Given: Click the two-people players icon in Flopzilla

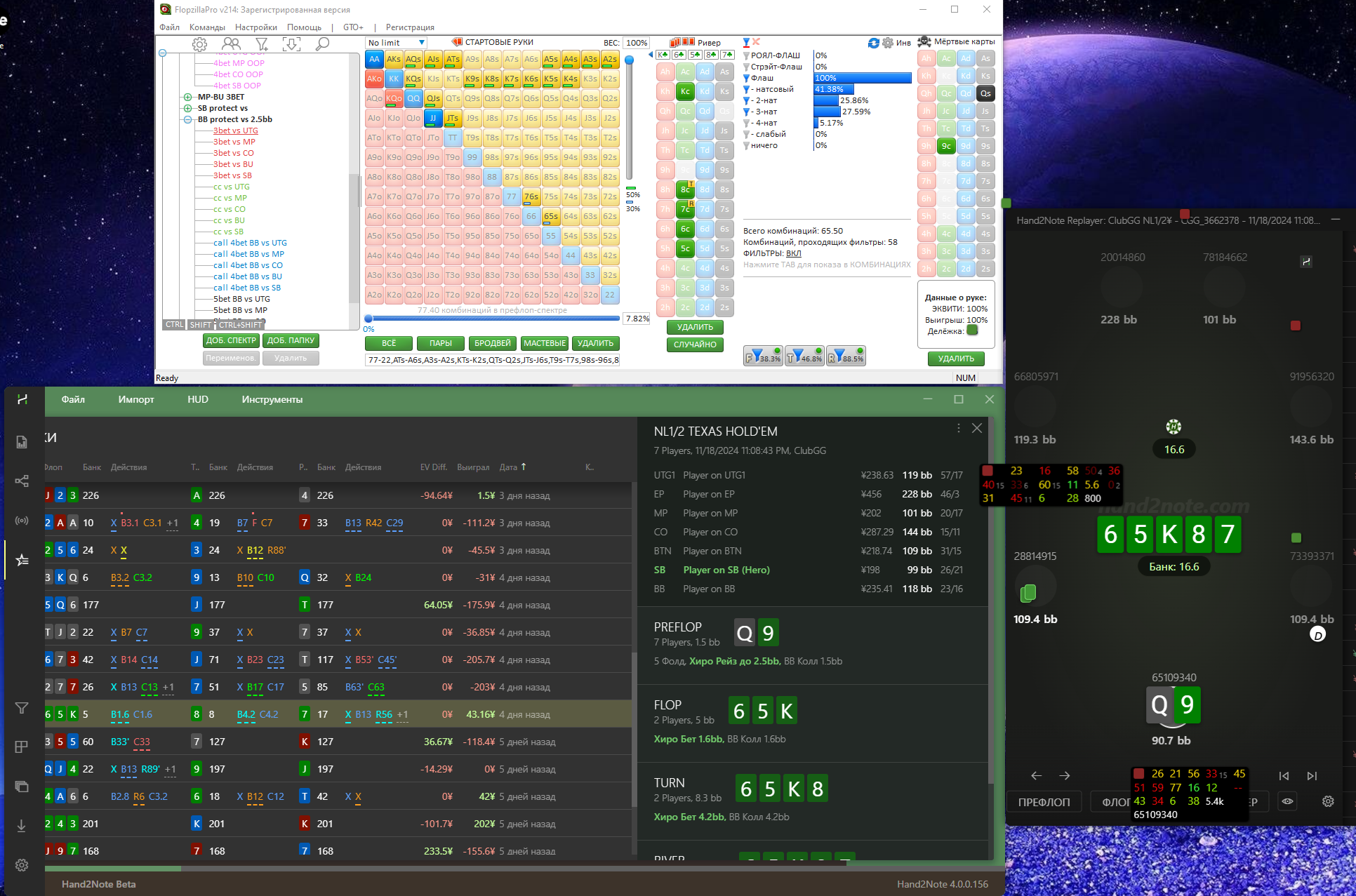Looking at the screenshot, I should pos(231,44).
